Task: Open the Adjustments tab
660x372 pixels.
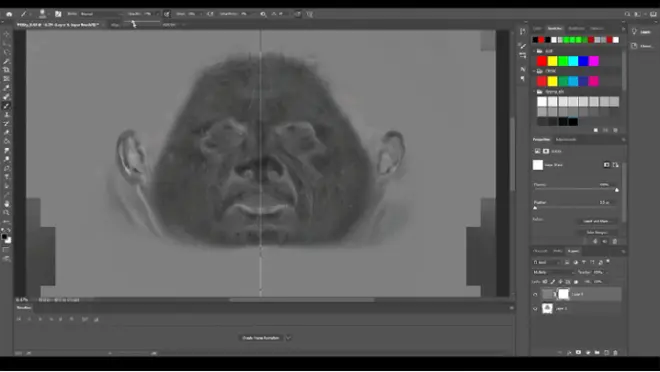Action: click(x=566, y=139)
